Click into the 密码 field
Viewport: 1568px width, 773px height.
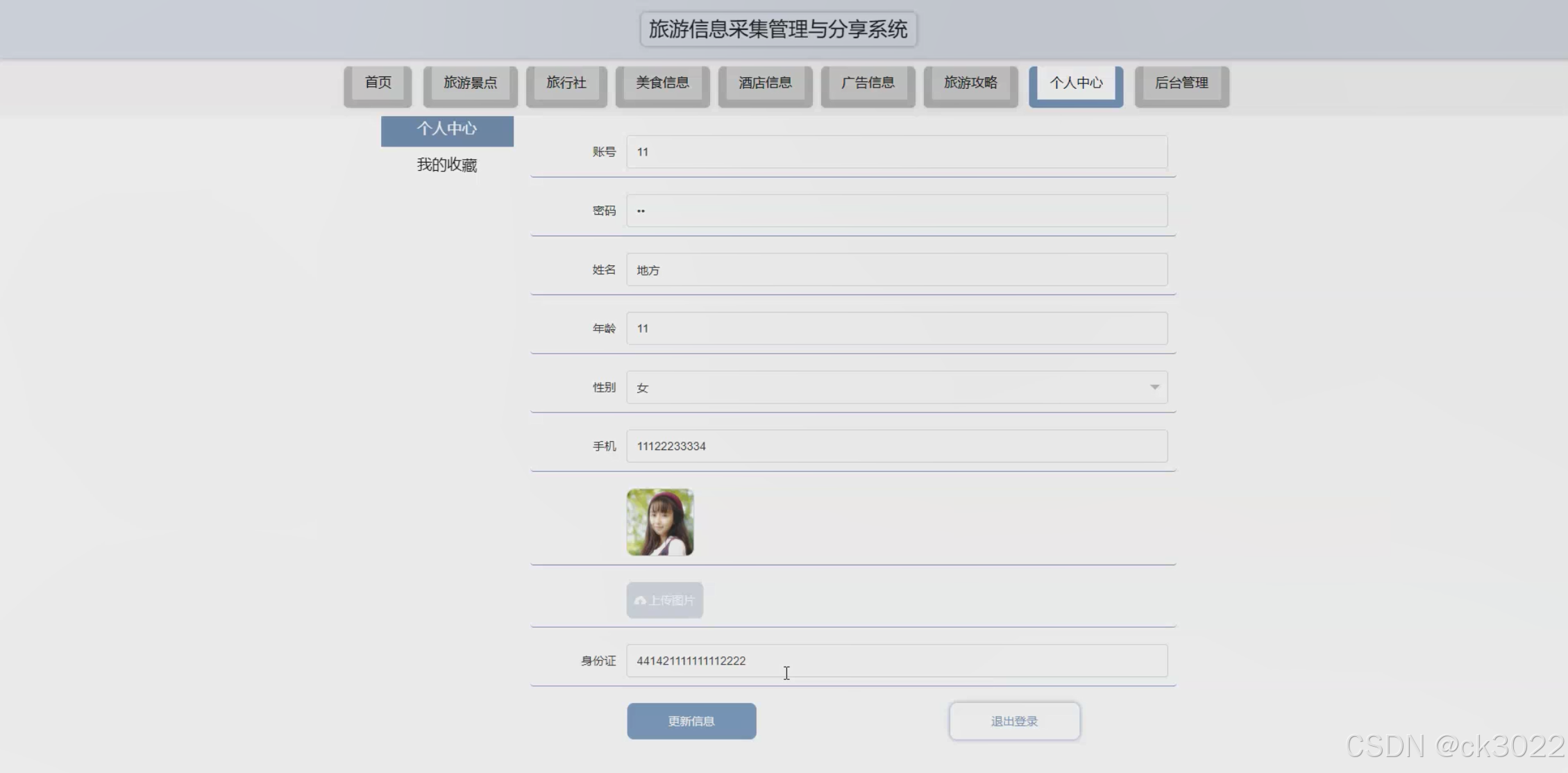896,211
